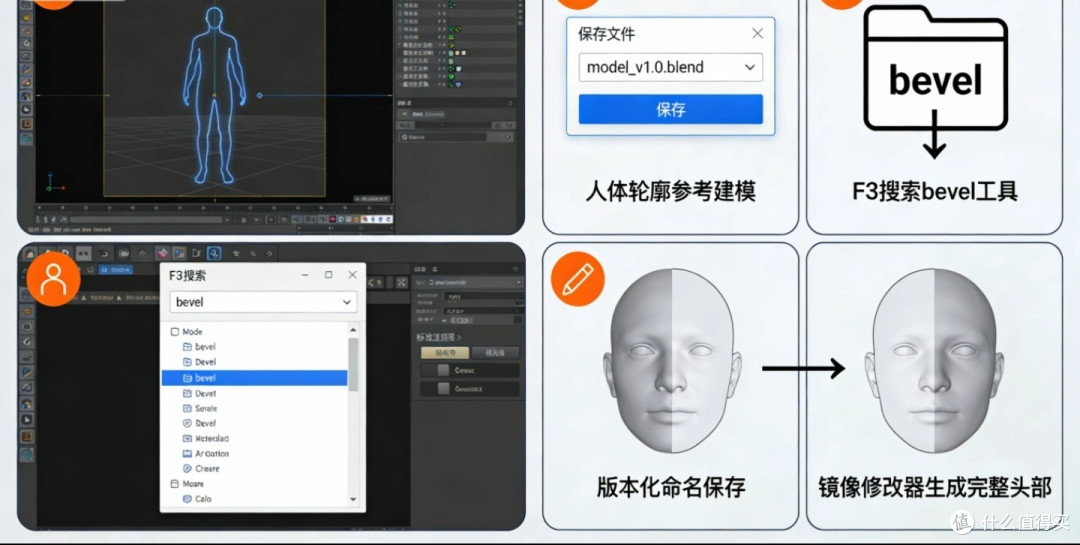
Task: Toggle the Mode checkbox in search results
Action: coord(175,331)
